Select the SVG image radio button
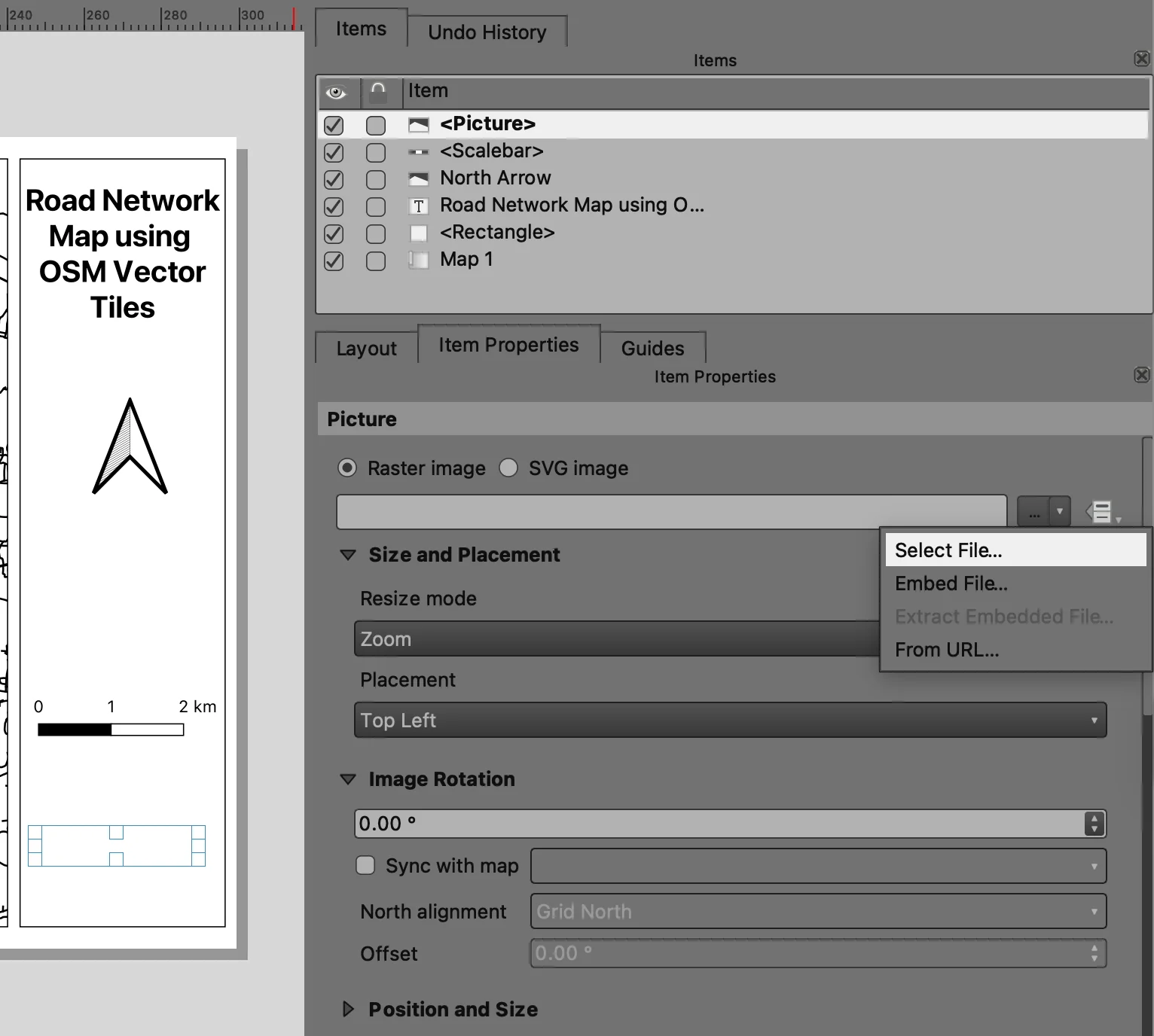The image size is (1154, 1036). [508, 468]
